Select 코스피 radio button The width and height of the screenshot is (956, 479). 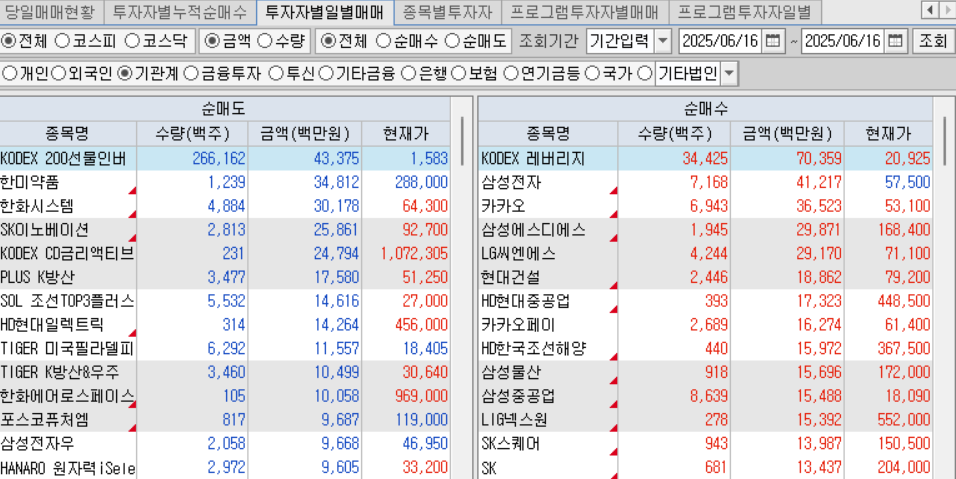click(x=62, y=41)
